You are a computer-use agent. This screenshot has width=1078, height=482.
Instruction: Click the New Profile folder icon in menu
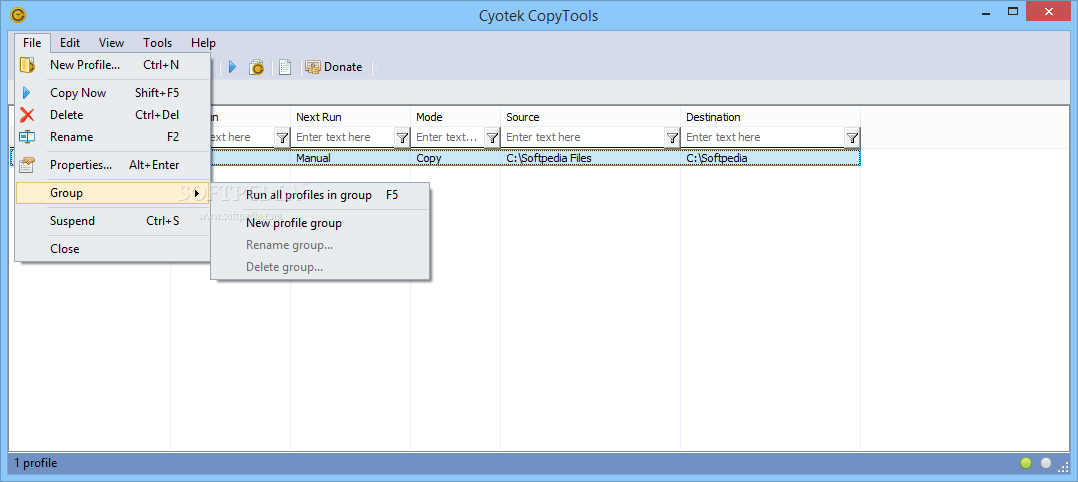(28, 65)
